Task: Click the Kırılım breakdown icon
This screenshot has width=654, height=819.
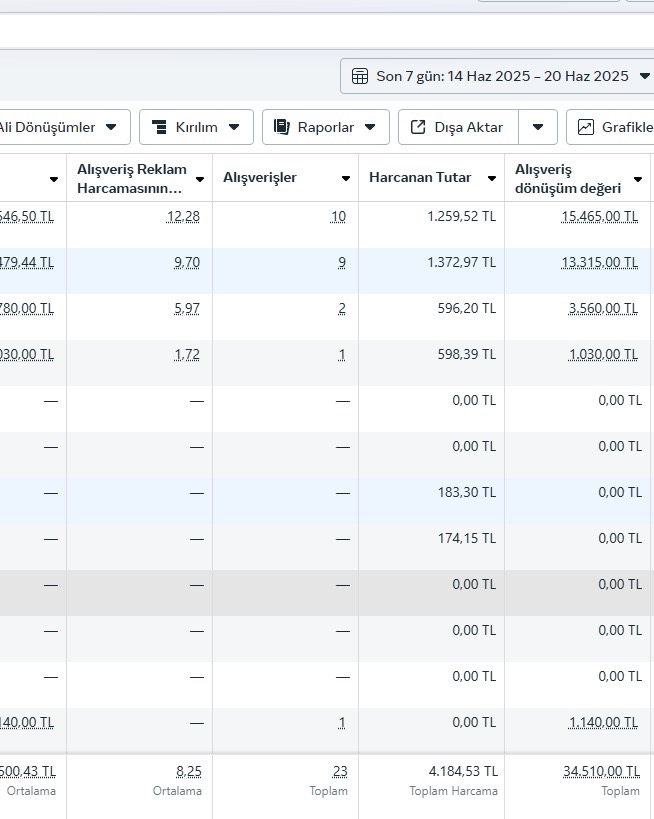Action: click(159, 127)
